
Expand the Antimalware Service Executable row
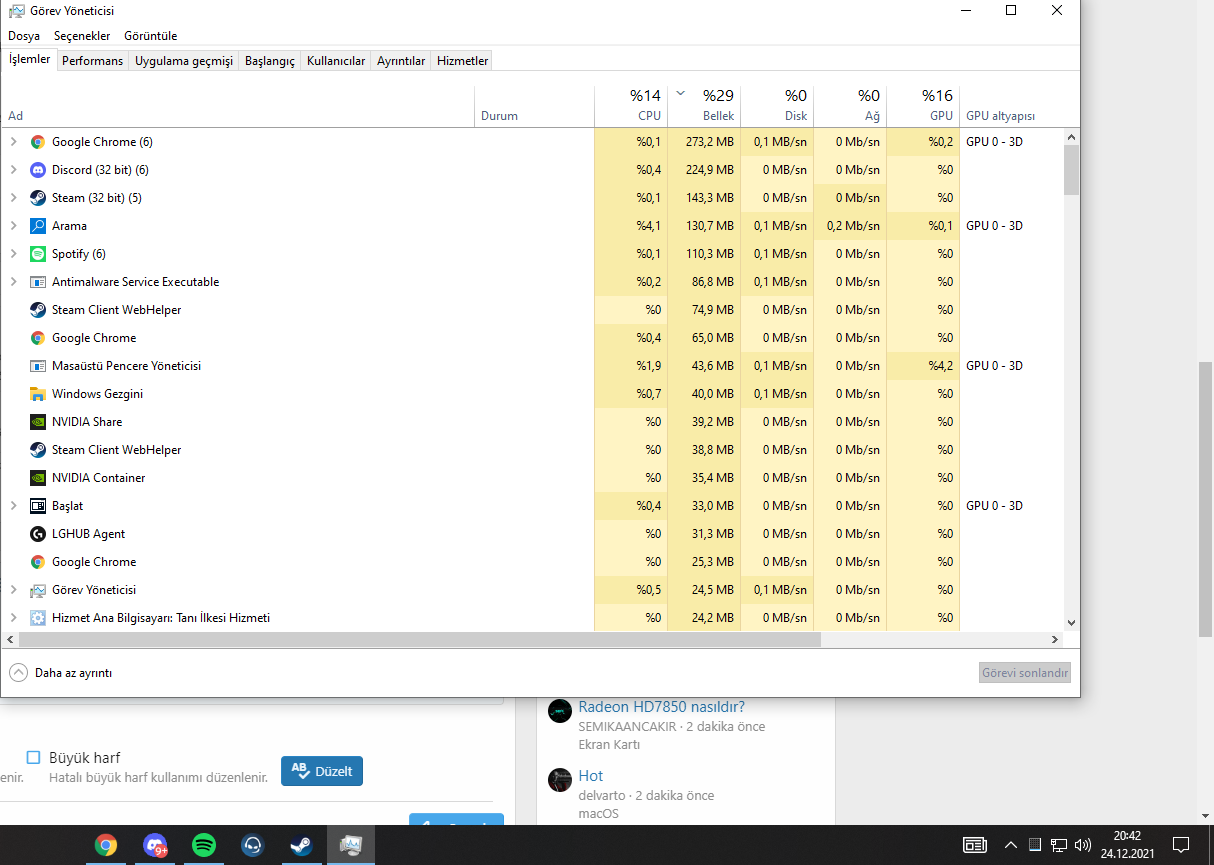(13, 282)
